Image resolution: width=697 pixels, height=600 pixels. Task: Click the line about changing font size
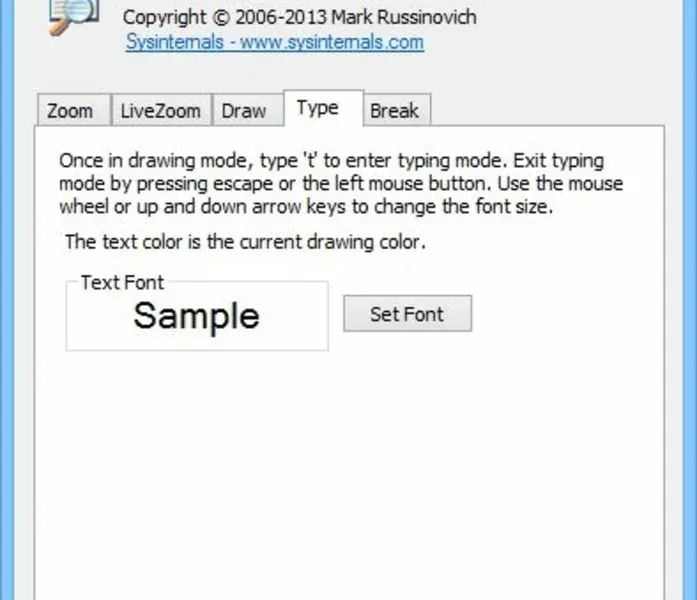tap(305, 207)
